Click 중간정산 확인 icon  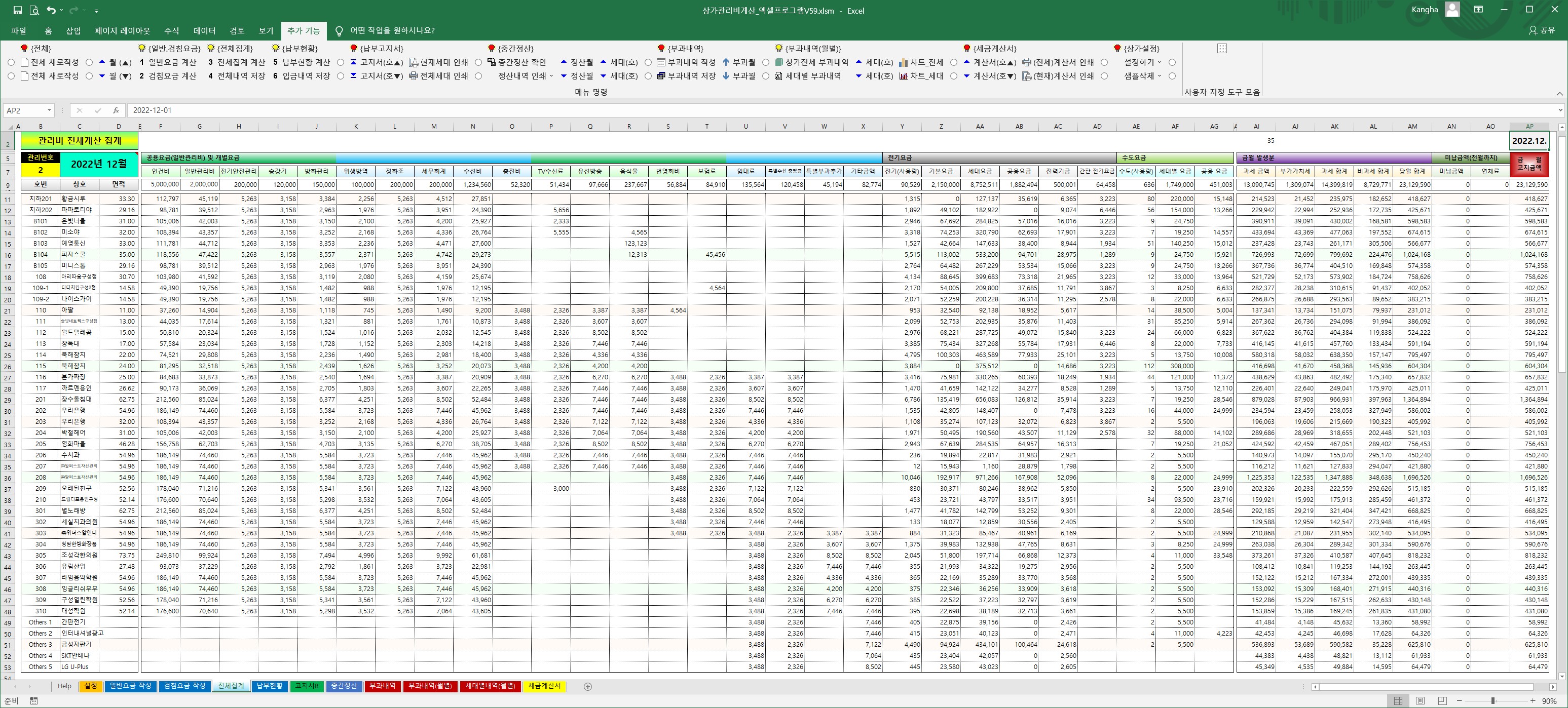[x=491, y=62]
